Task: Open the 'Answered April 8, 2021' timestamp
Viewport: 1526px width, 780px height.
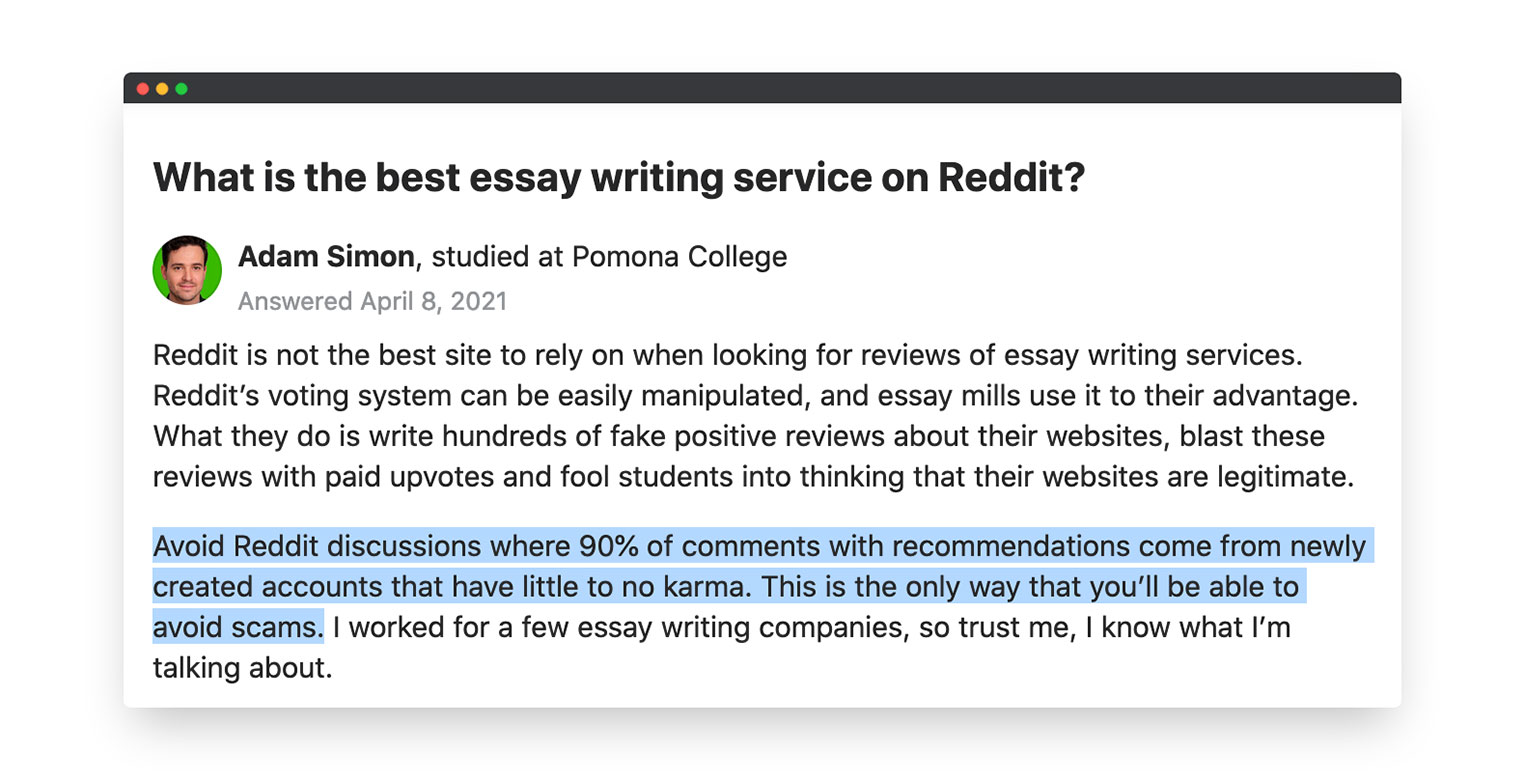Action: click(372, 301)
